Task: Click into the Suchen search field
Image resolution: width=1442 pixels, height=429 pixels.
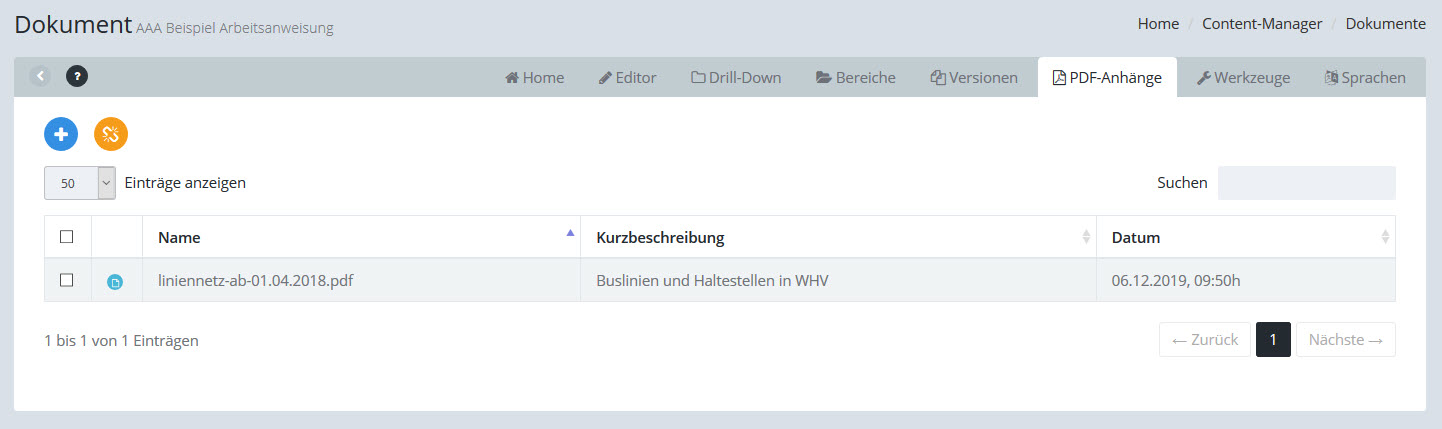Action: 1306,183
